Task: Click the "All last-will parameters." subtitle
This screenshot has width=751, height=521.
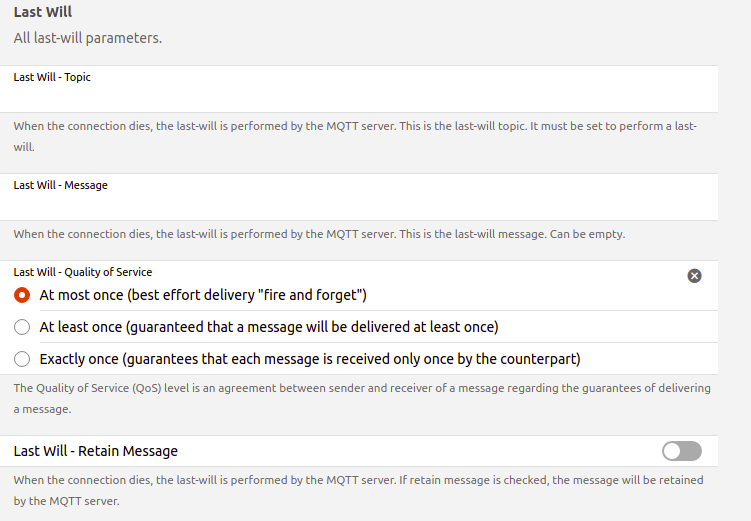Action: (x=87, y=38)
